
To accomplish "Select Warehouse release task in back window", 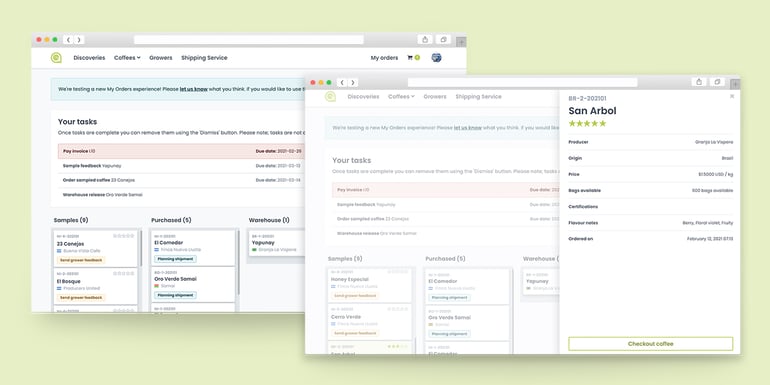I will (182, 195).
